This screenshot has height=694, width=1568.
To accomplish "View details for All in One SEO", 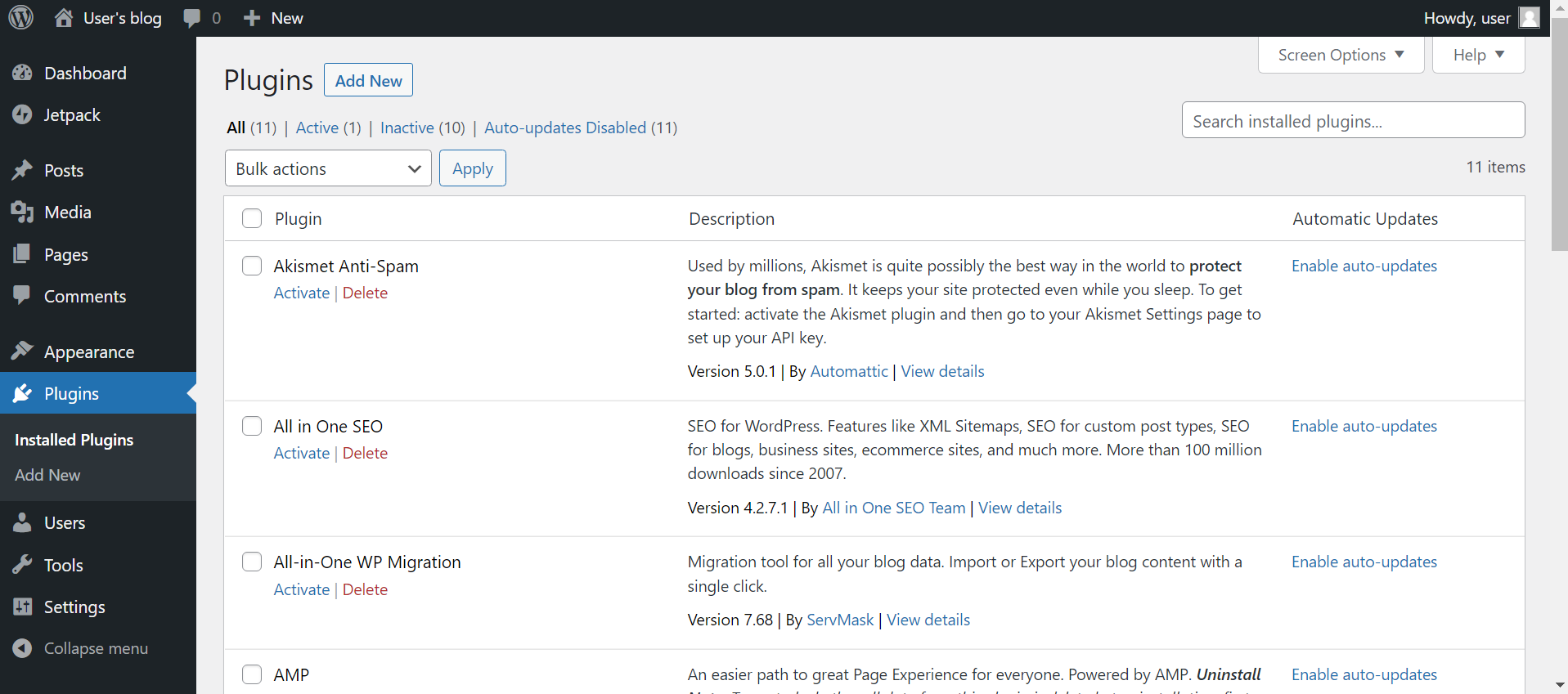I will coord(1020,508).
